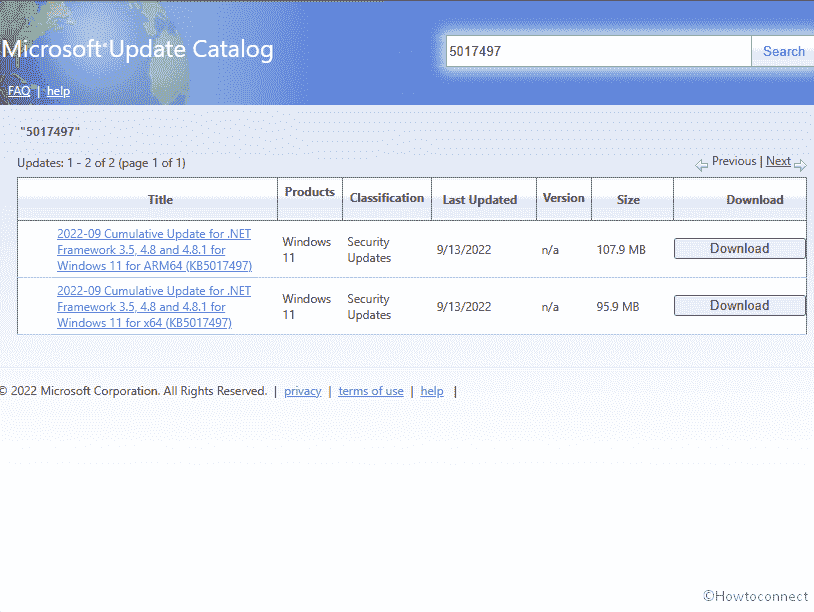Sort results by Title column header
814x612 pixels.
coord(160,200)
